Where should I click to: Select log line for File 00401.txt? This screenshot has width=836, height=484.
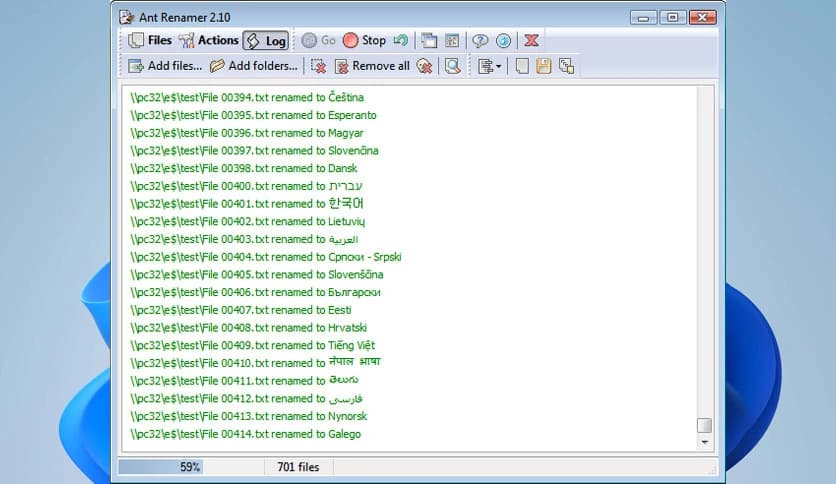(247, 204)
